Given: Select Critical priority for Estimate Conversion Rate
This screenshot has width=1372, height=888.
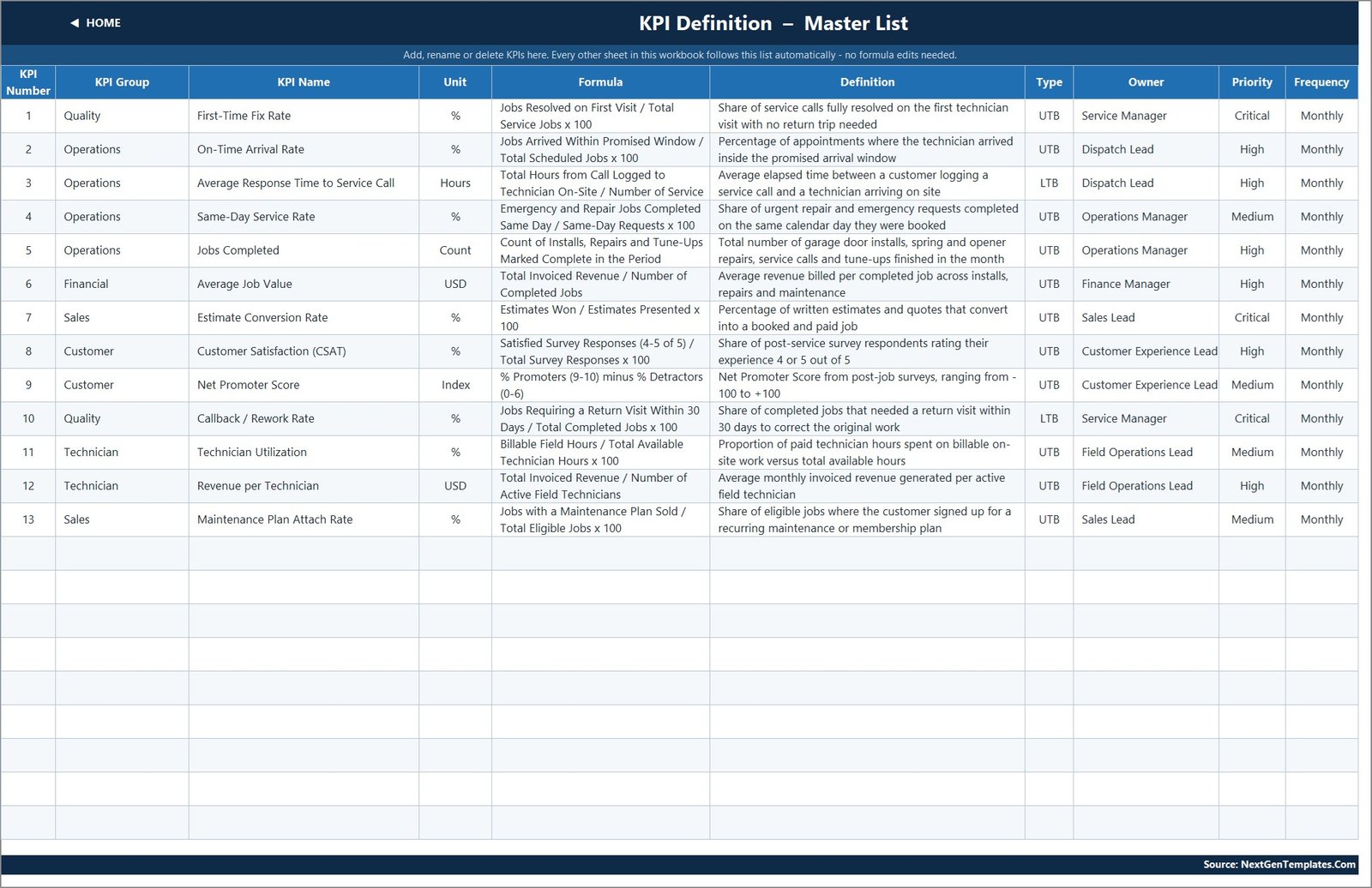Looking at the screenshot, I should point(1252,317).
